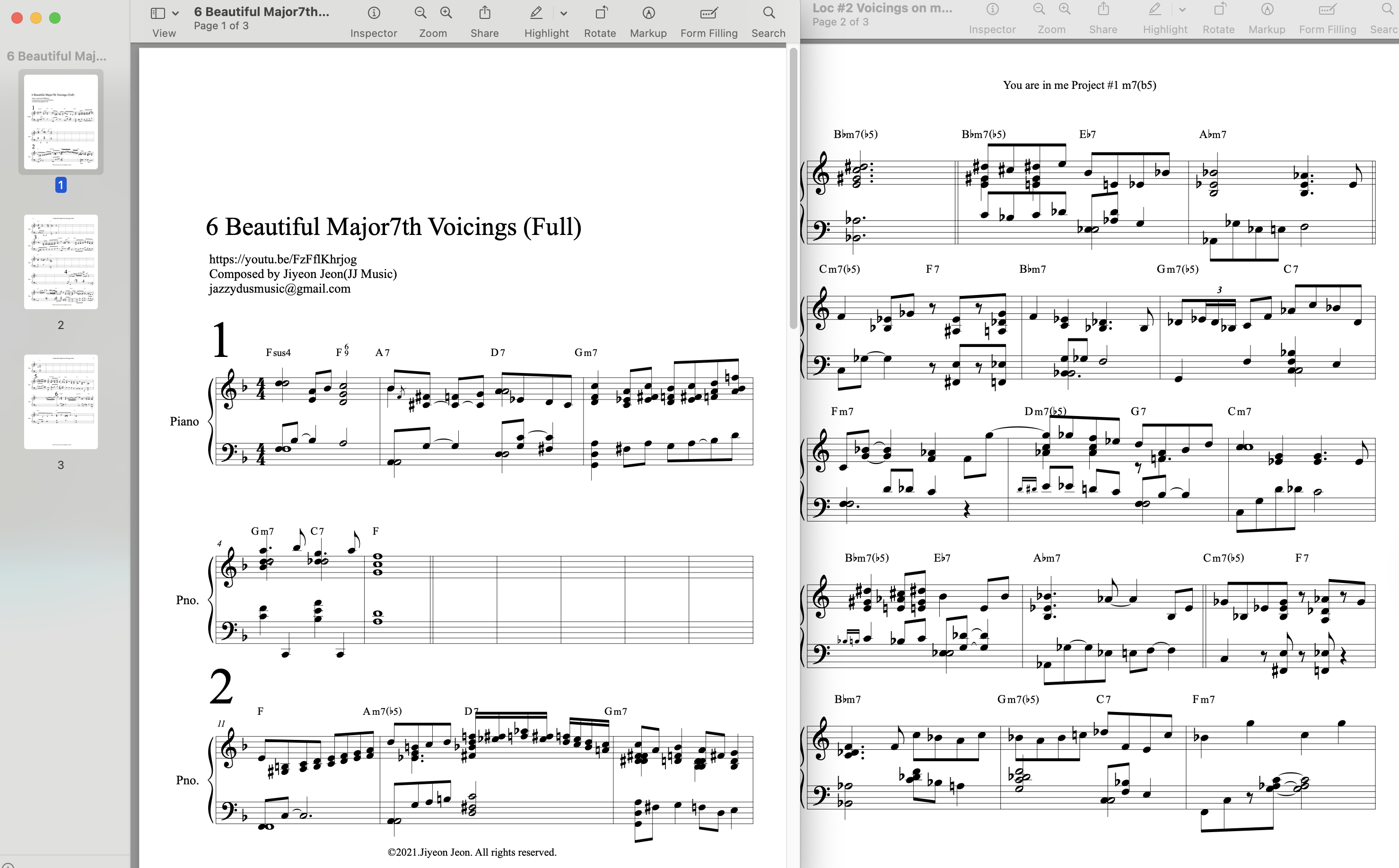Click the vertical scrollbar of the left document
The height and width of the screenshot is (868, 1399).
pyautogui.click(x=794, y=188)
